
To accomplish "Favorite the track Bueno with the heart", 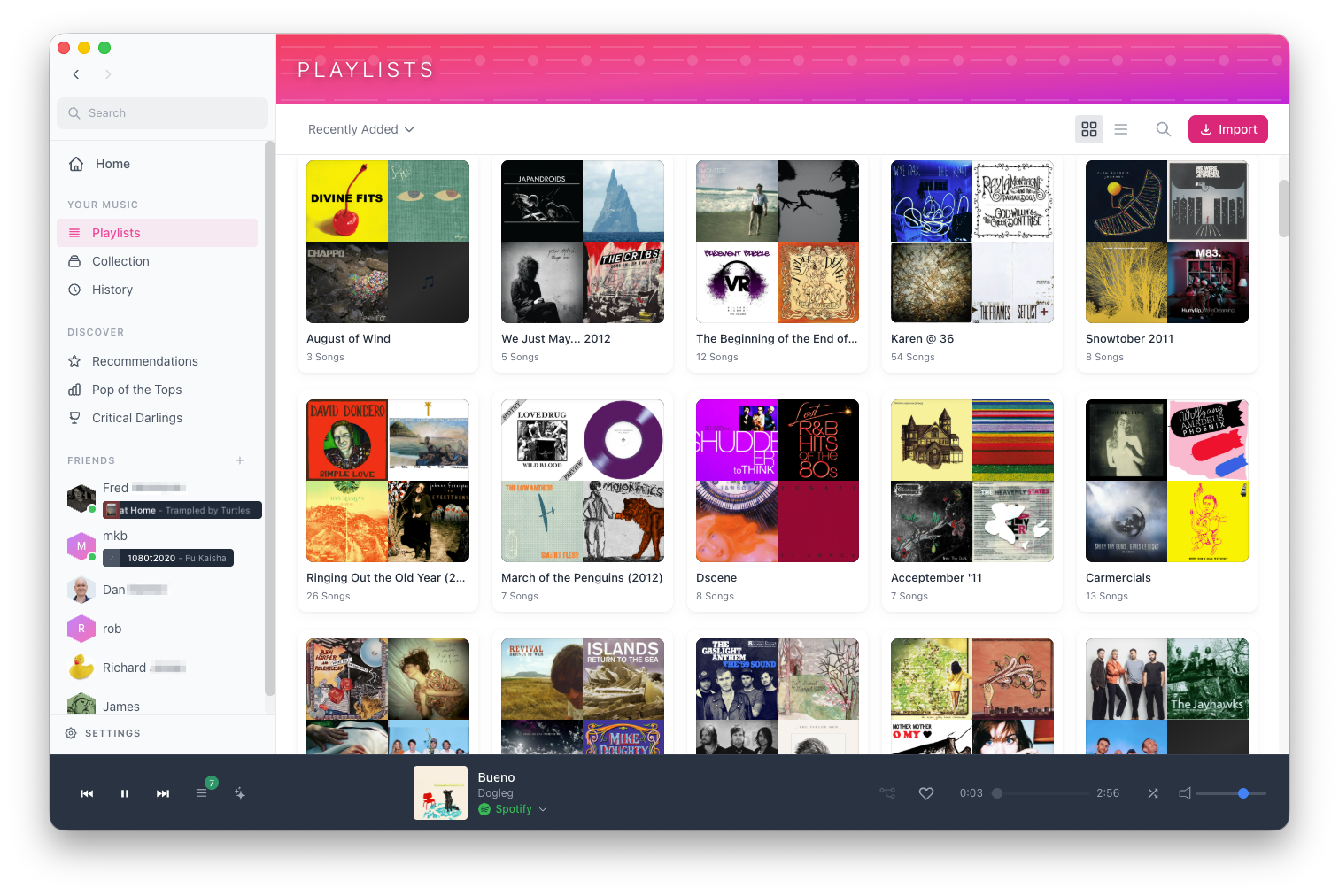I will 926,793.
